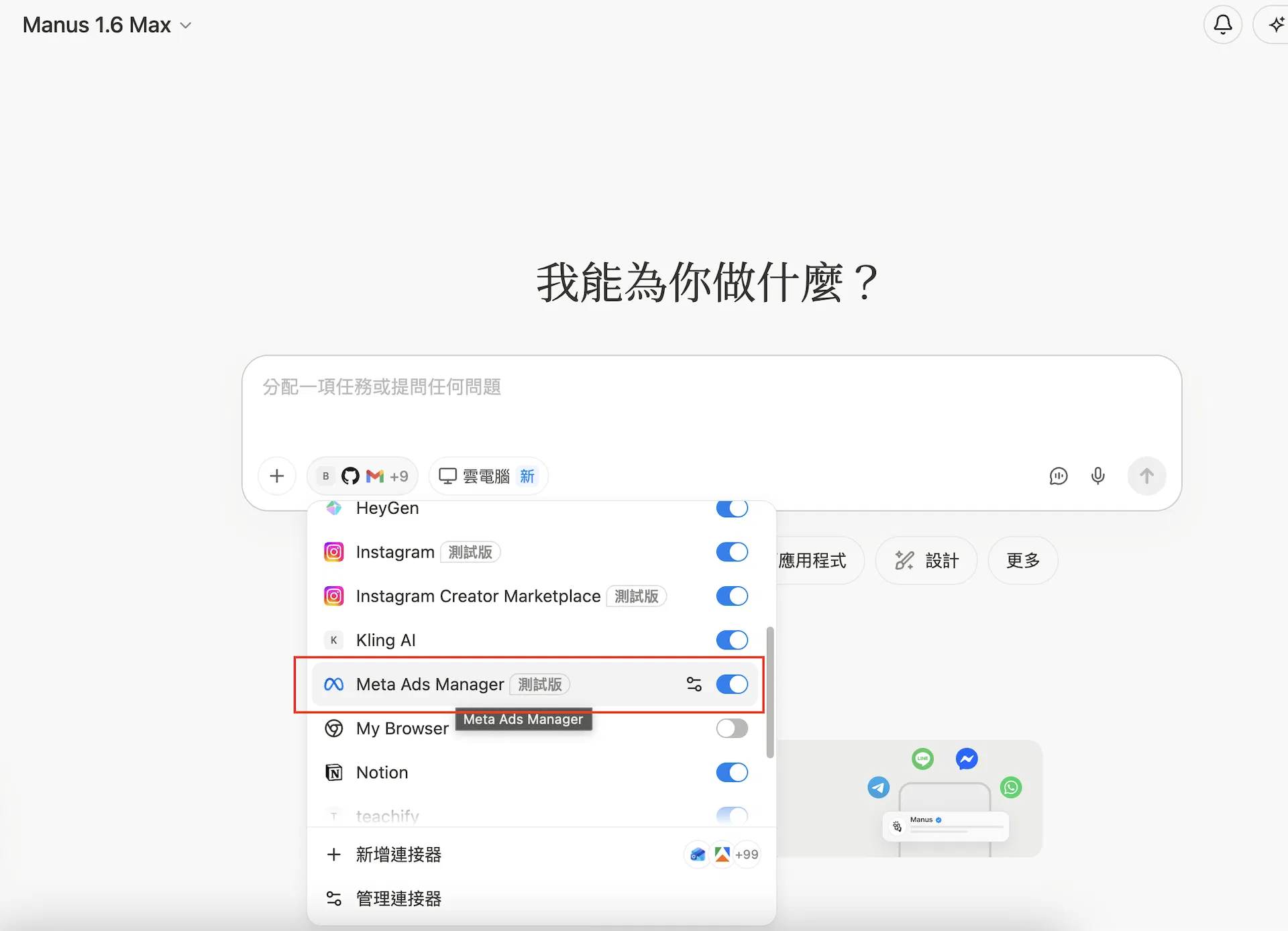Screen dimensions: 1288x931
Task: Toggle the HeyGen connector switch
Action: [x=732, y=508]
